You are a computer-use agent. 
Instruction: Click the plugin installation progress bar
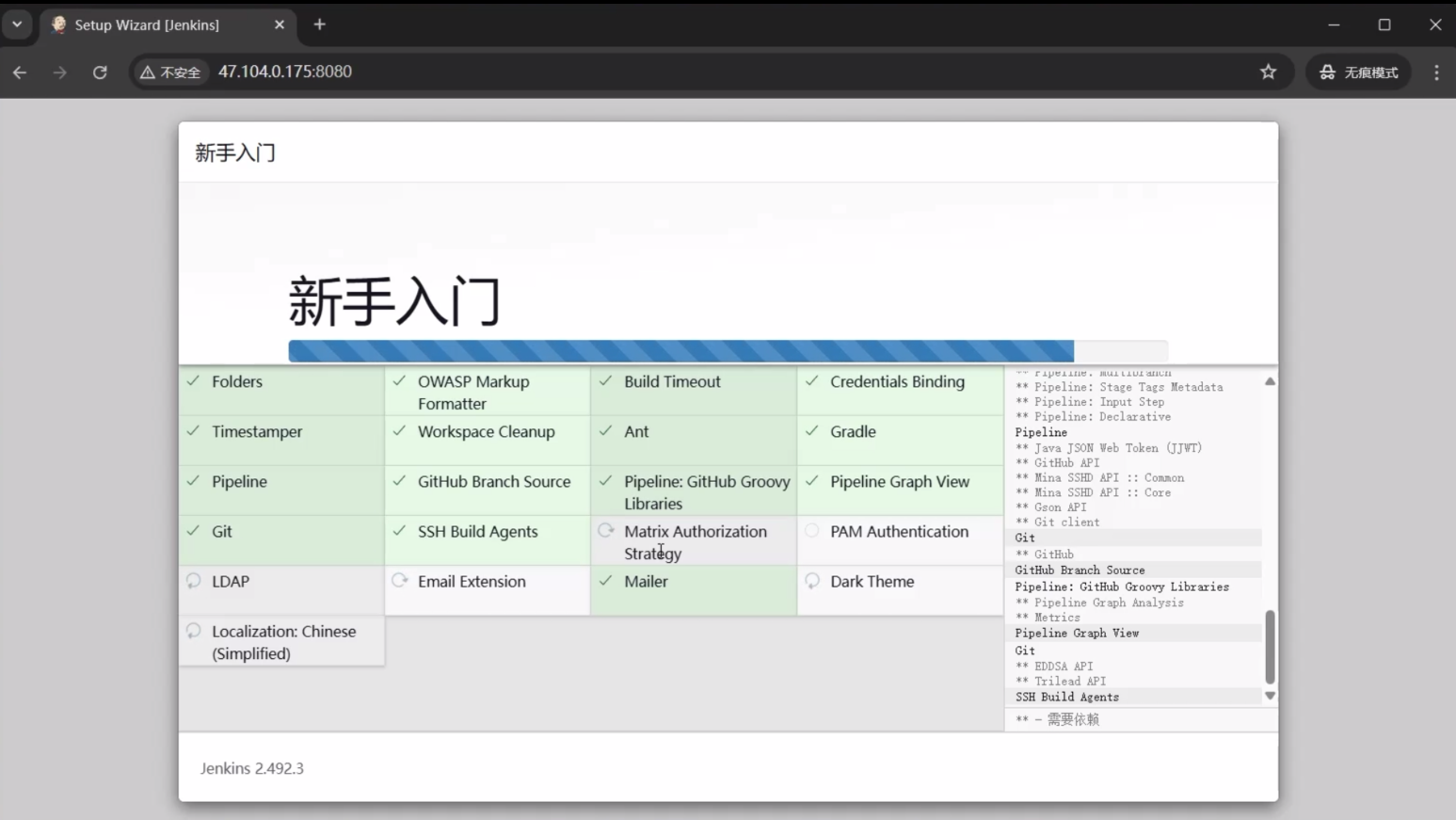[728, 351]
